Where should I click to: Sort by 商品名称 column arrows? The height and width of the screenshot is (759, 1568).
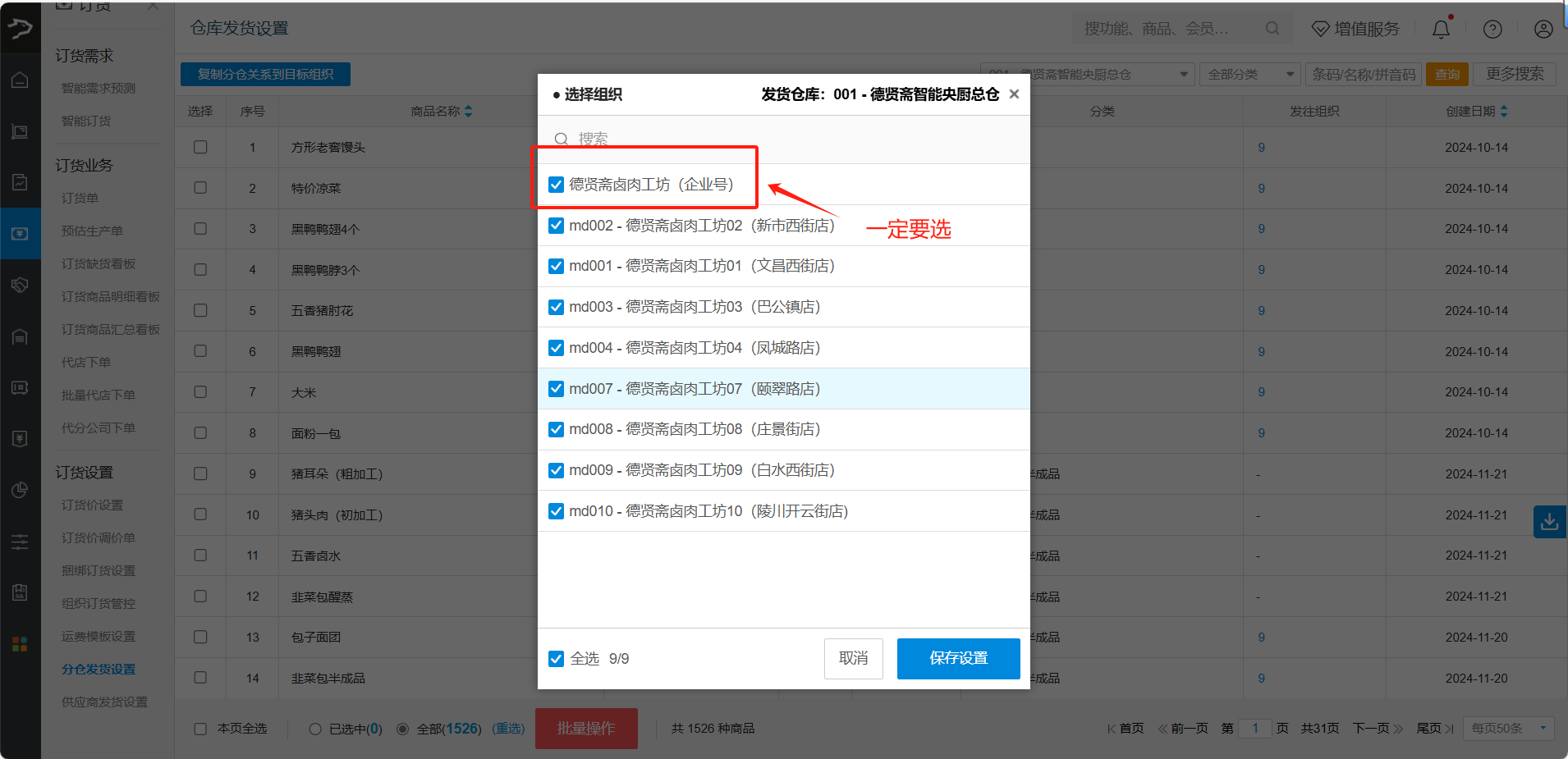(468, 111)
